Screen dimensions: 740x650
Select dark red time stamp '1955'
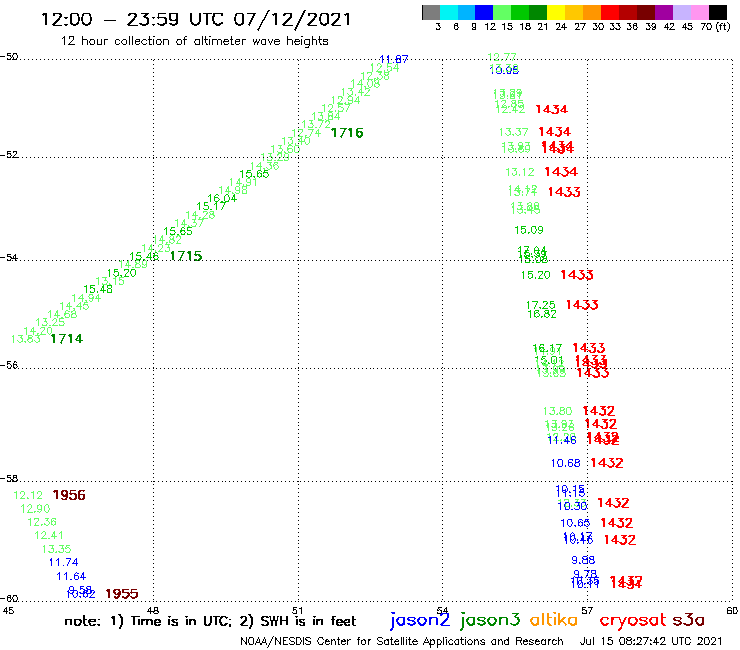point(122,593)
